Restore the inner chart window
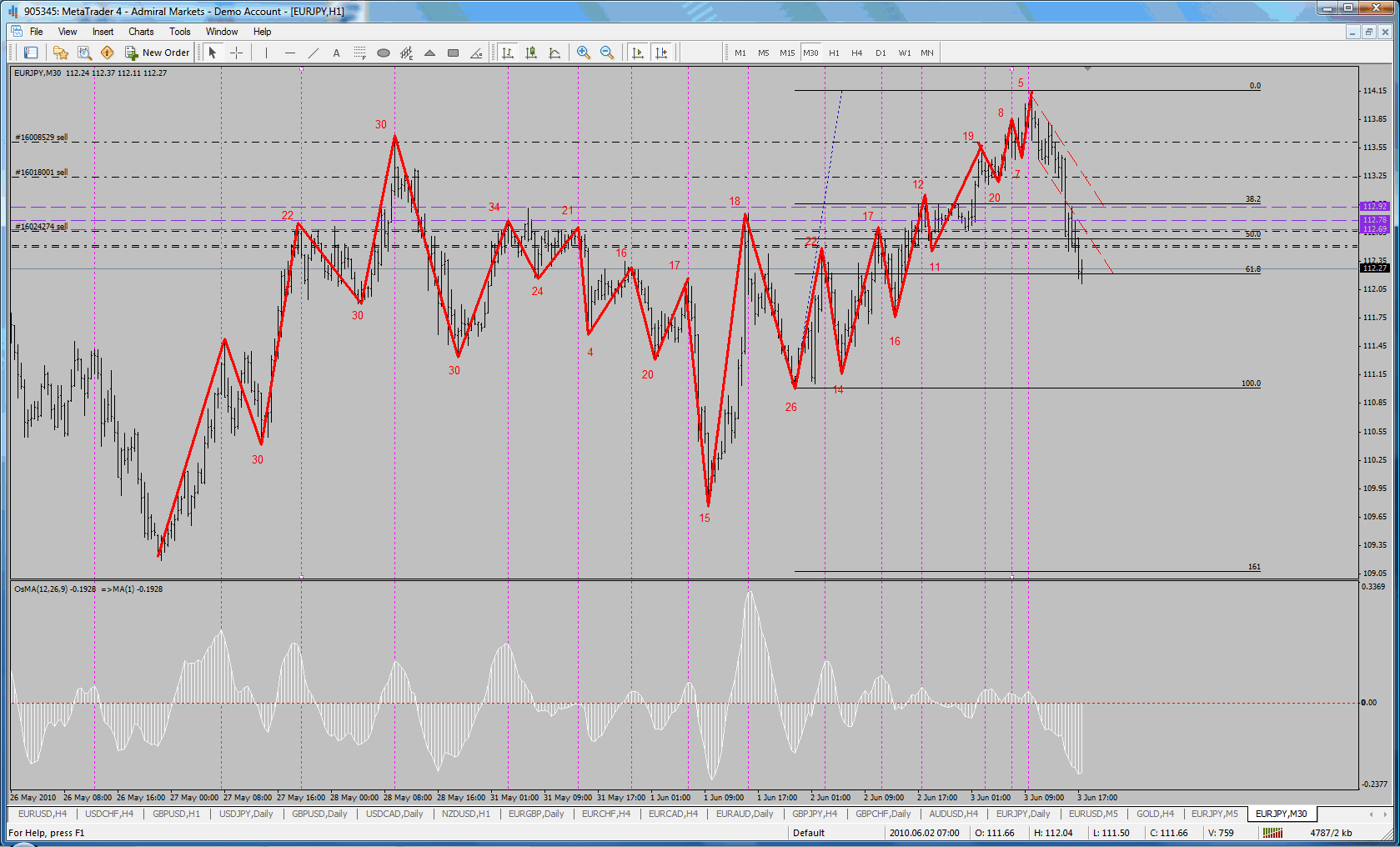This screenshot has width=1400, height=847. pos(1368,32)
